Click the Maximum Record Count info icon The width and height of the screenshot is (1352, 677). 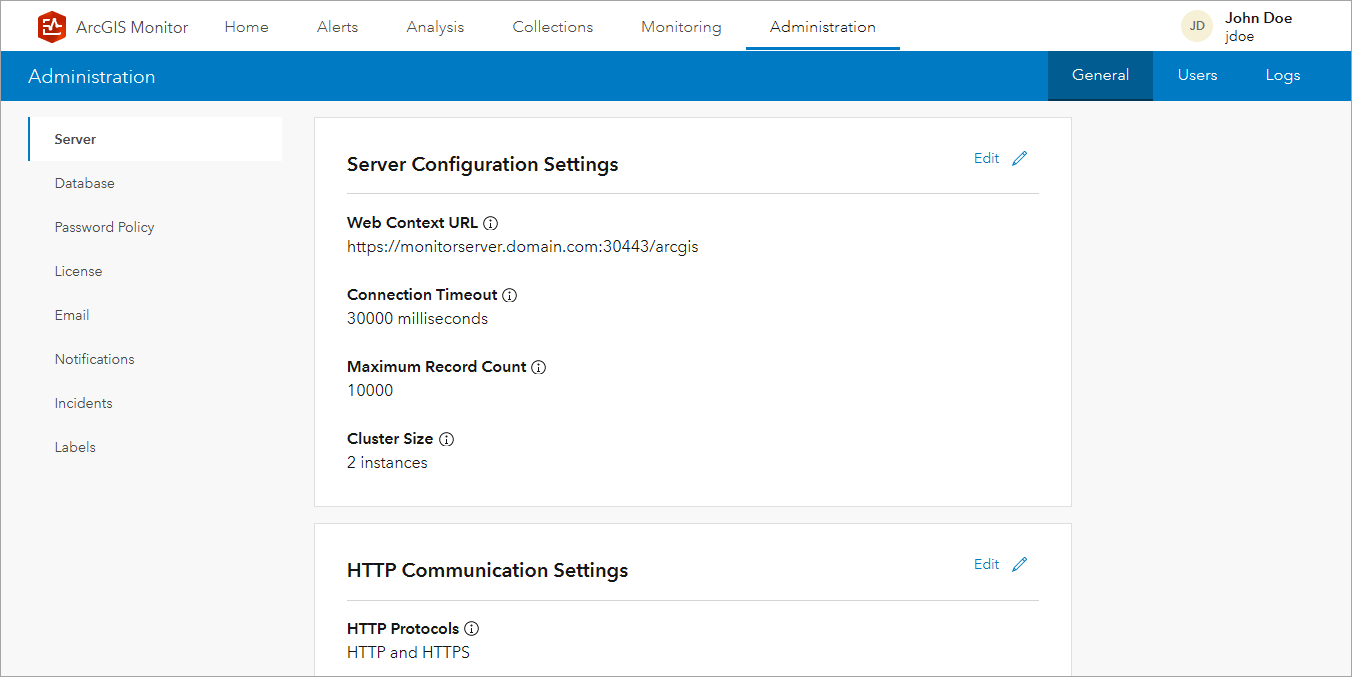[539, 367]
